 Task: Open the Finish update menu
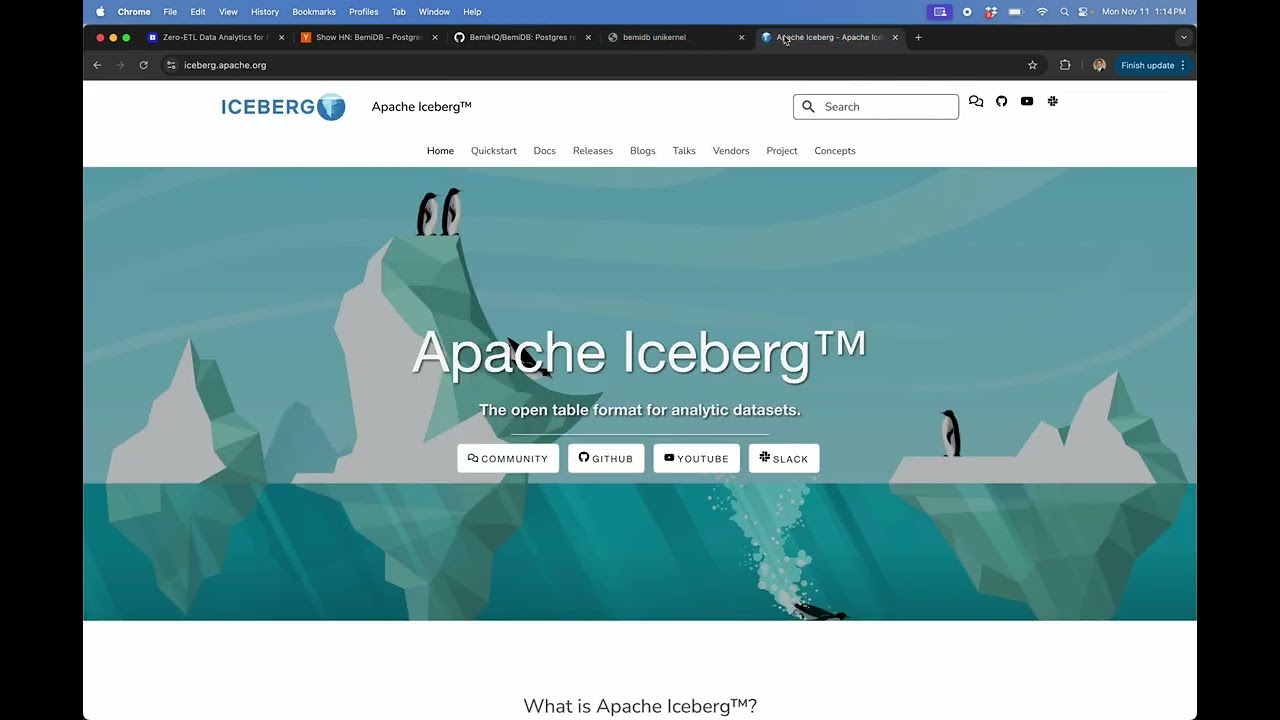pyautogui.click(x=1153, y=65)
